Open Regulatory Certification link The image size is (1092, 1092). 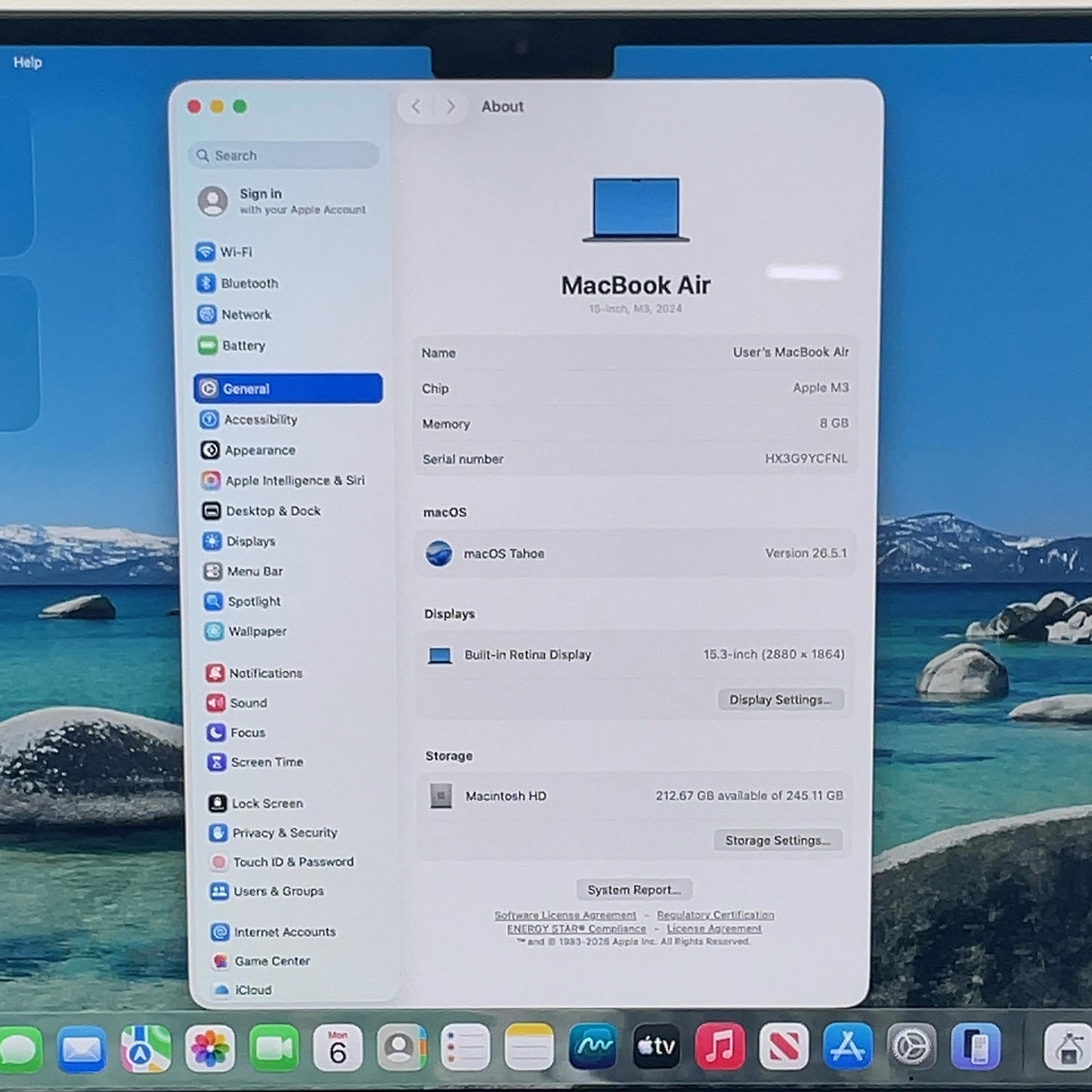pos(716,915)
